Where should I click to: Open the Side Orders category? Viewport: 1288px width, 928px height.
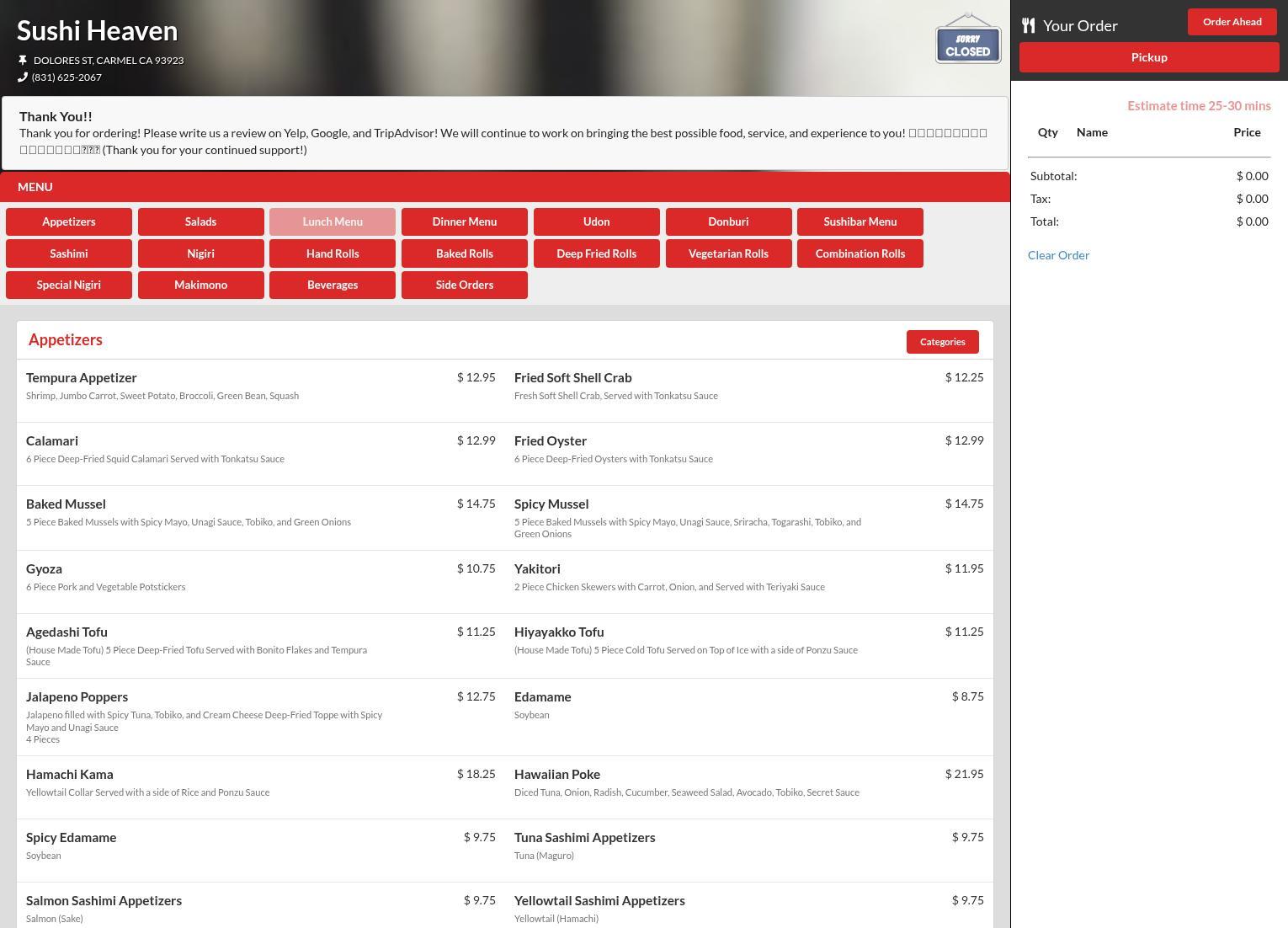tap(465, 285)
